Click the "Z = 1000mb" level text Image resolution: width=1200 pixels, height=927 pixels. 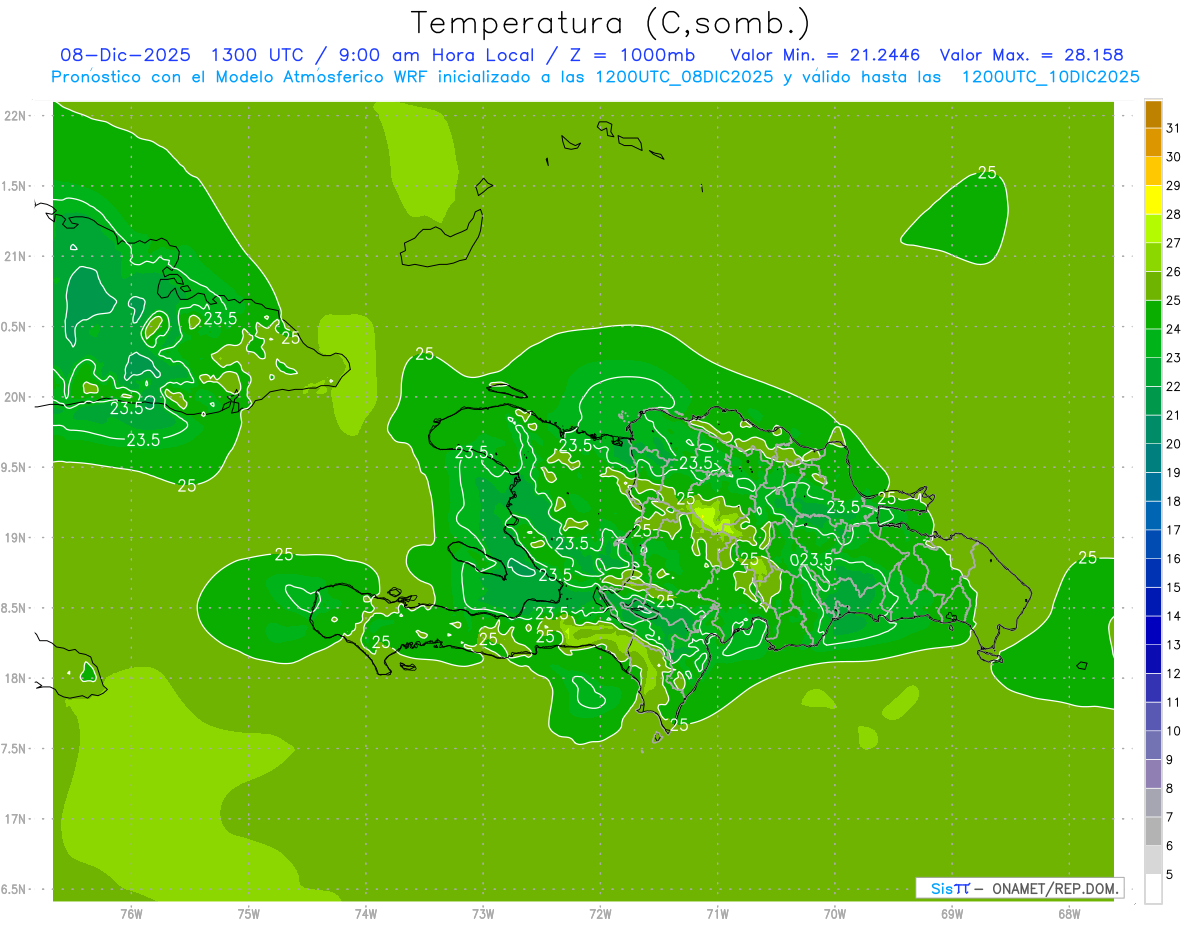pyautogui.click(x=632, y=56)
